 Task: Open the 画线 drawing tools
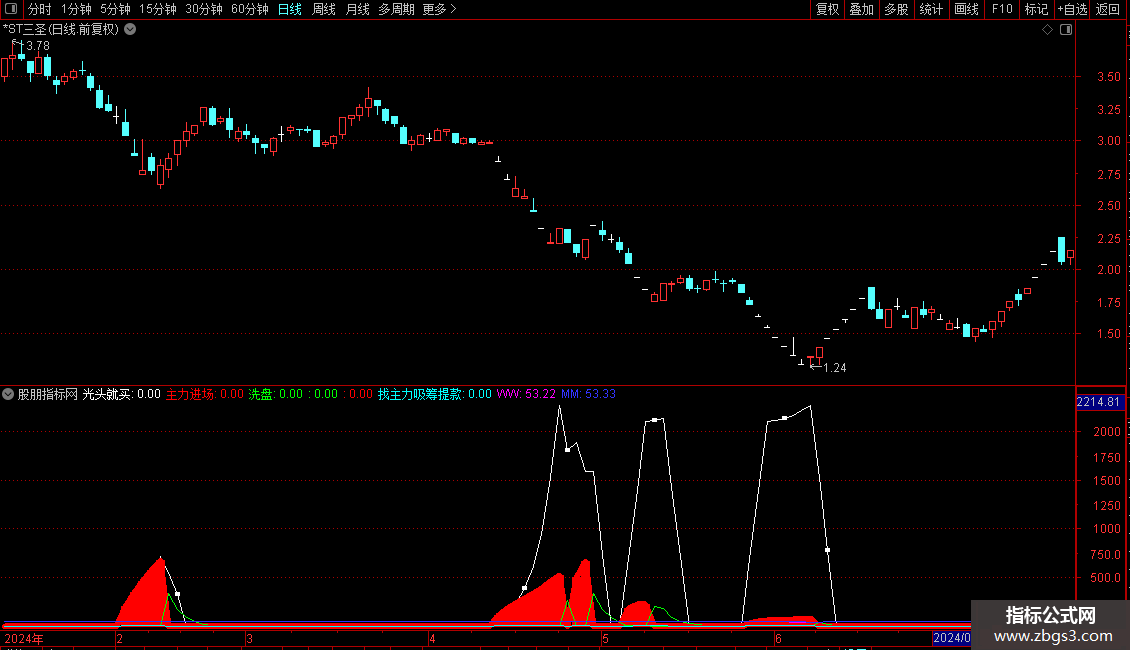(966, 9)
